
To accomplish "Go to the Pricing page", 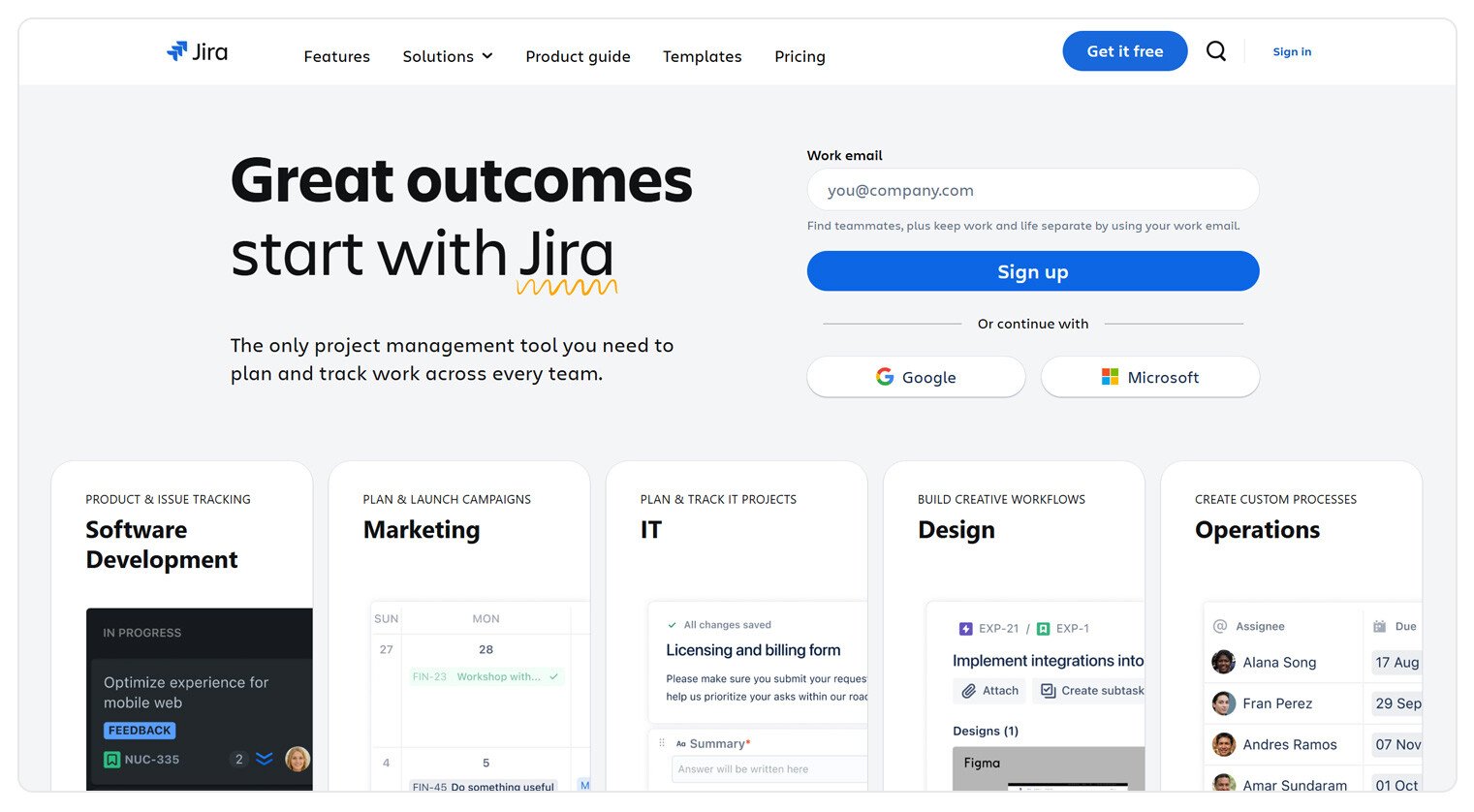I will click(800, 56).
